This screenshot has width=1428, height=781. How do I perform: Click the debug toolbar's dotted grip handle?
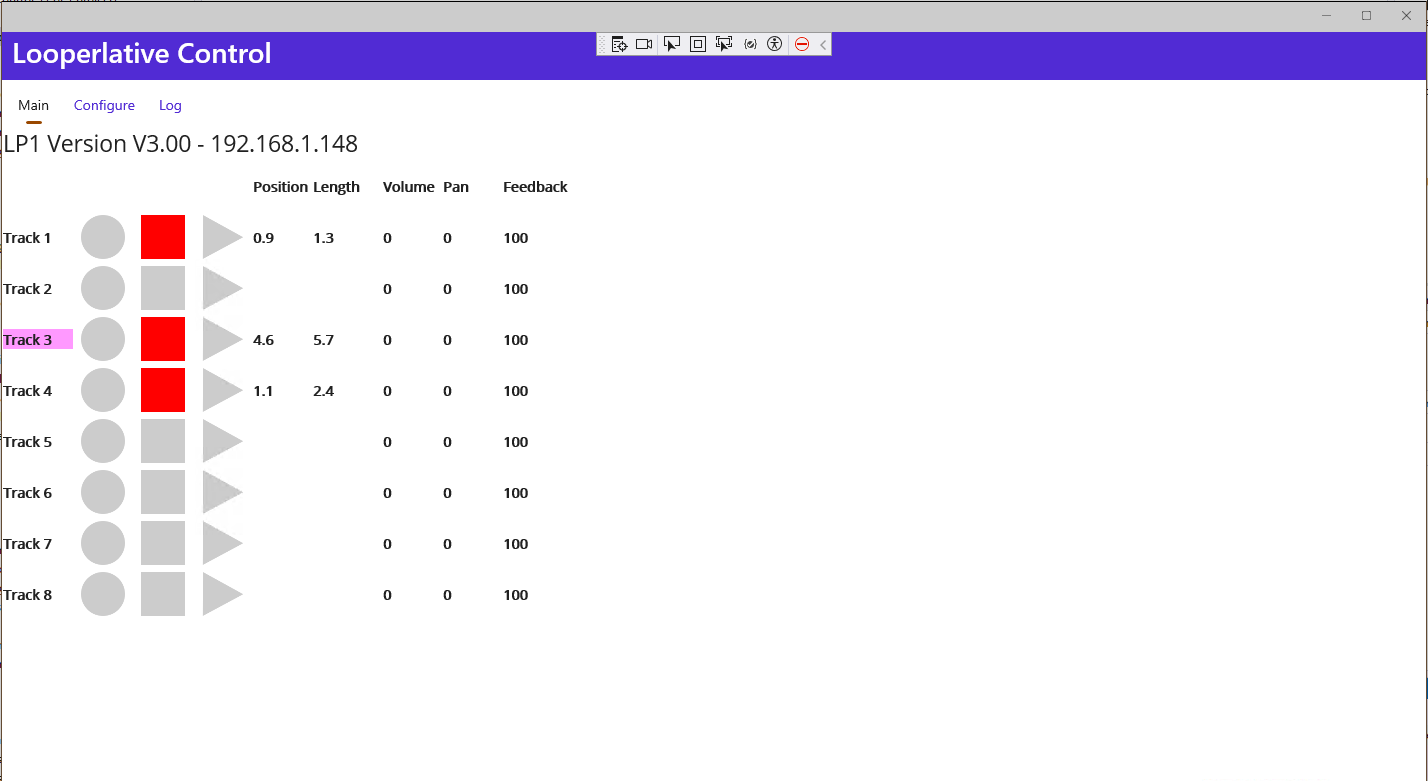[602, 44]
